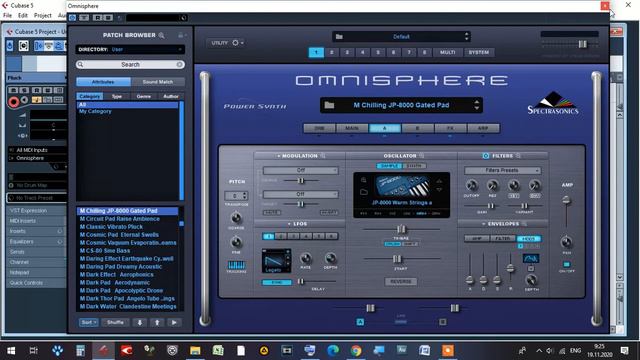The height and width of the screenshot is (360, 640).
Task: Open the Directory User dropdown
Action: click(x=130, y=49)
